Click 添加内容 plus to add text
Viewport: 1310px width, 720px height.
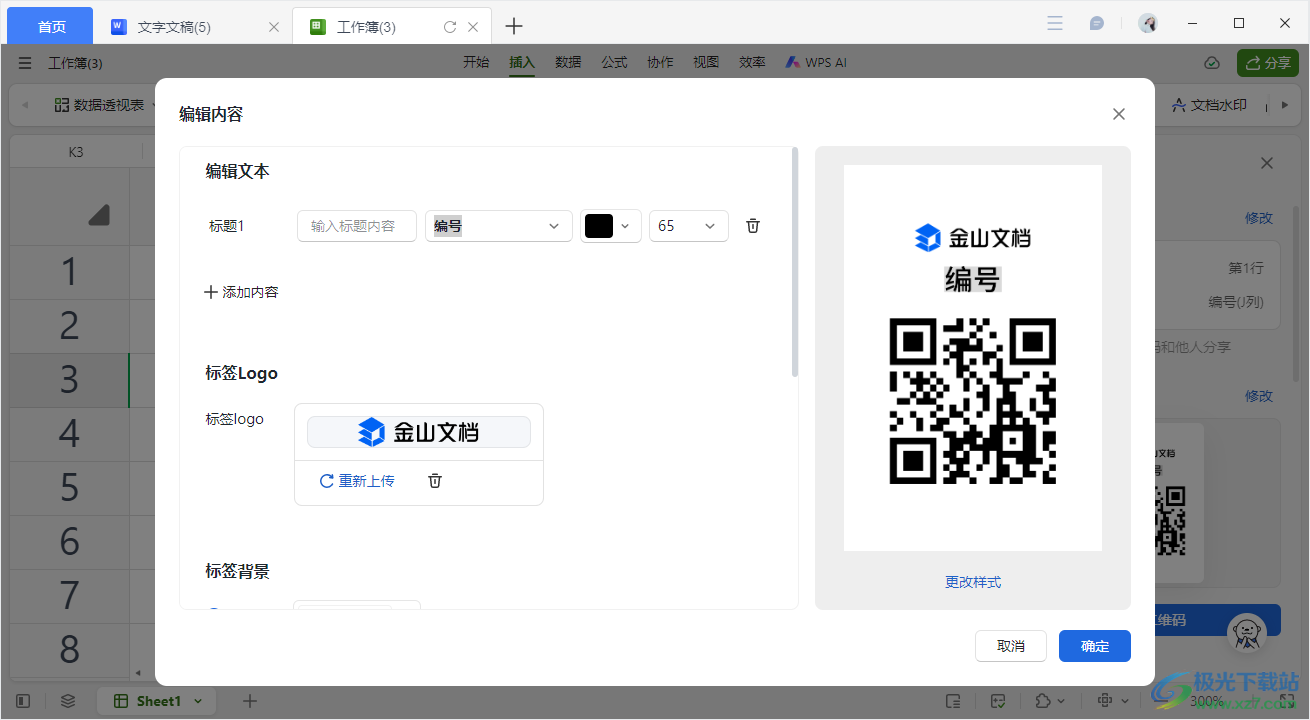point(241,292)
